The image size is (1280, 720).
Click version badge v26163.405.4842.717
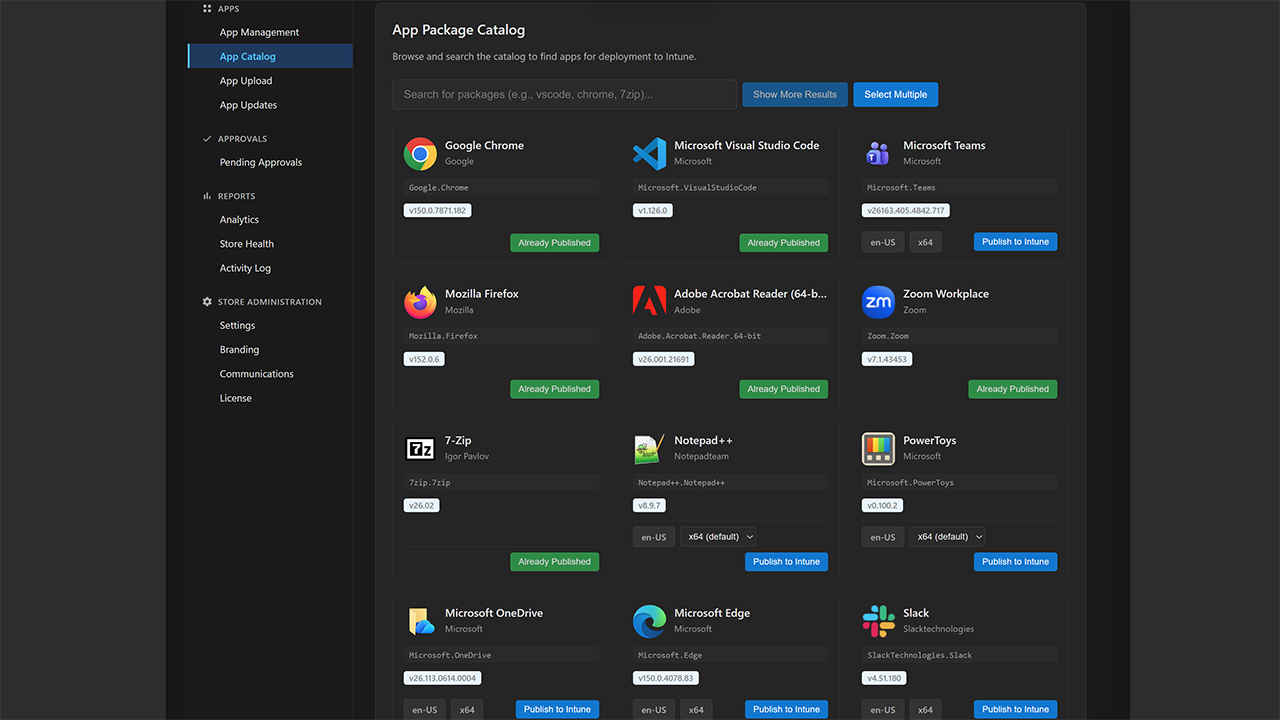[906, 210]
